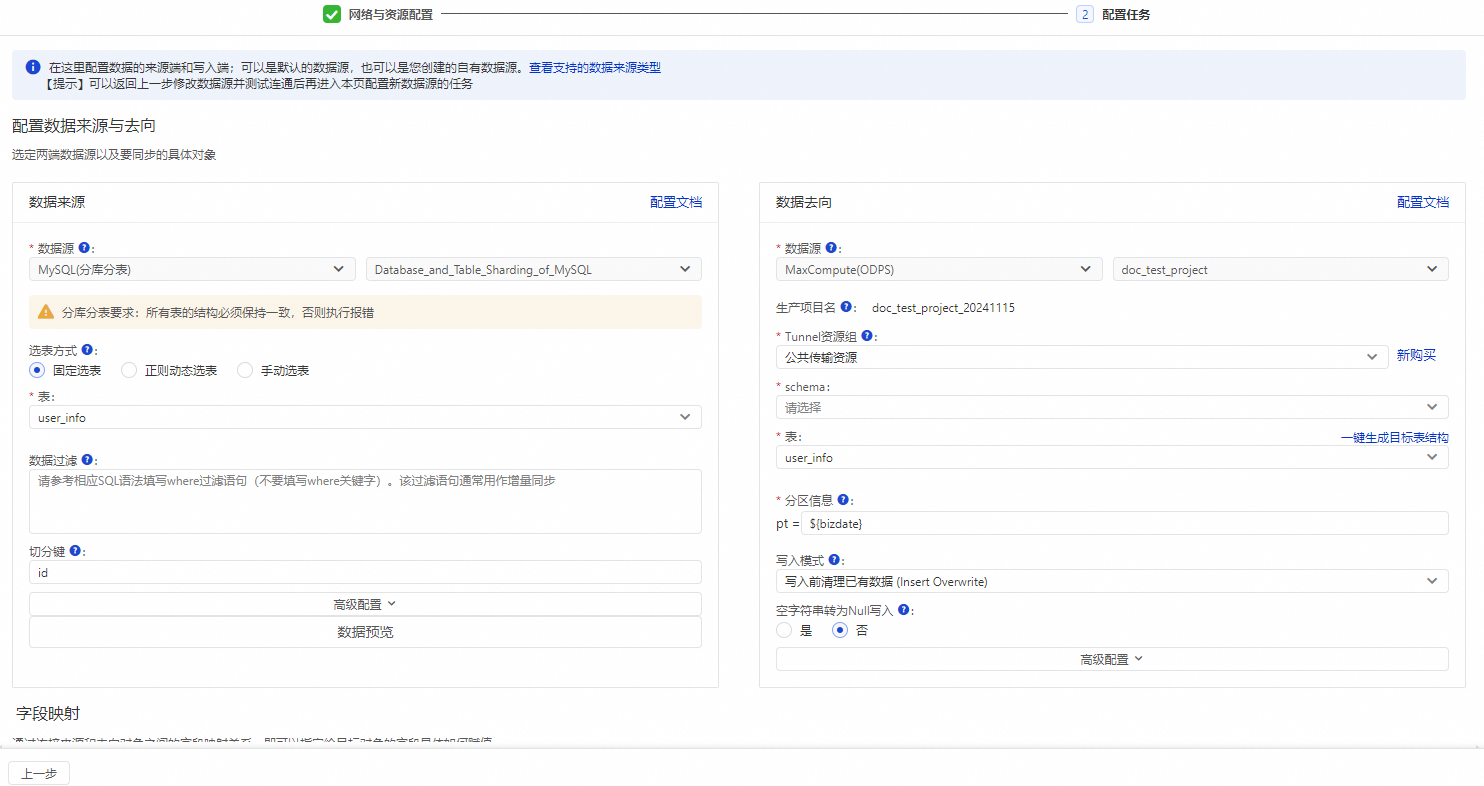The width and height of the screenshot is (1484, 786).
Task: Open help icon next to 分区信息
Action: [843, 500]
